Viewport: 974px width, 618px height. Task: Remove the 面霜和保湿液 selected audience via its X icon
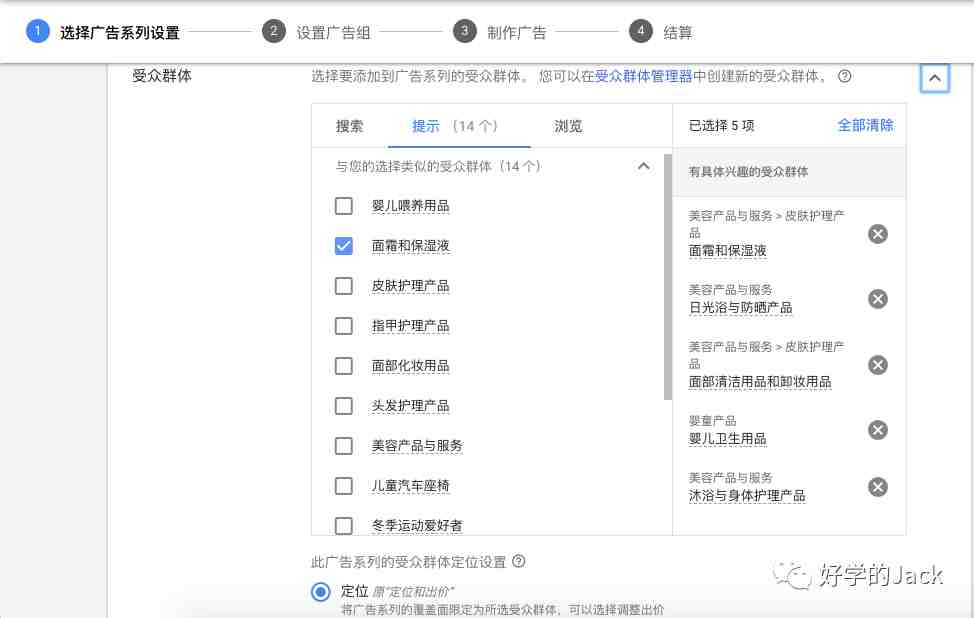tap(877, 234)
